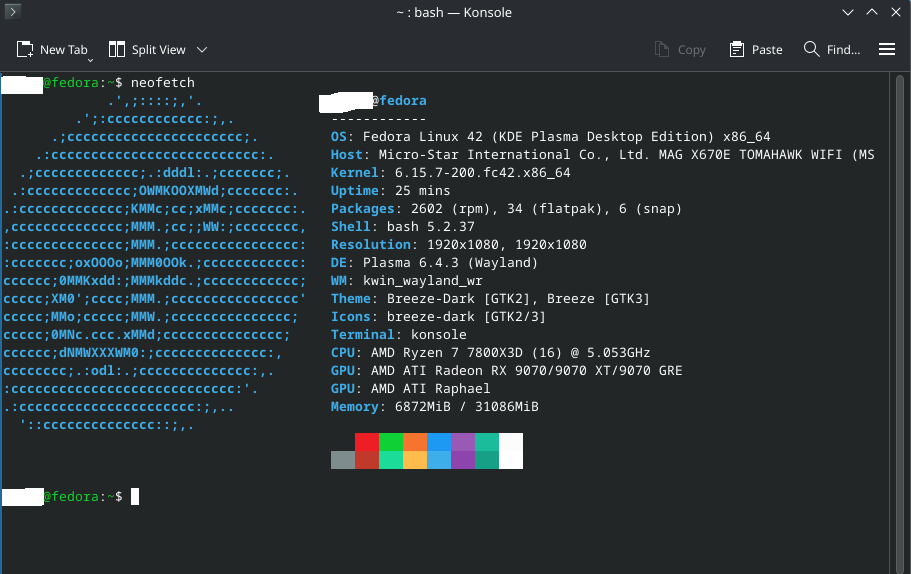Viewport: 911px width, 574px height.
Task: Click the terminal icon in title bar
Action: [13, 11]
